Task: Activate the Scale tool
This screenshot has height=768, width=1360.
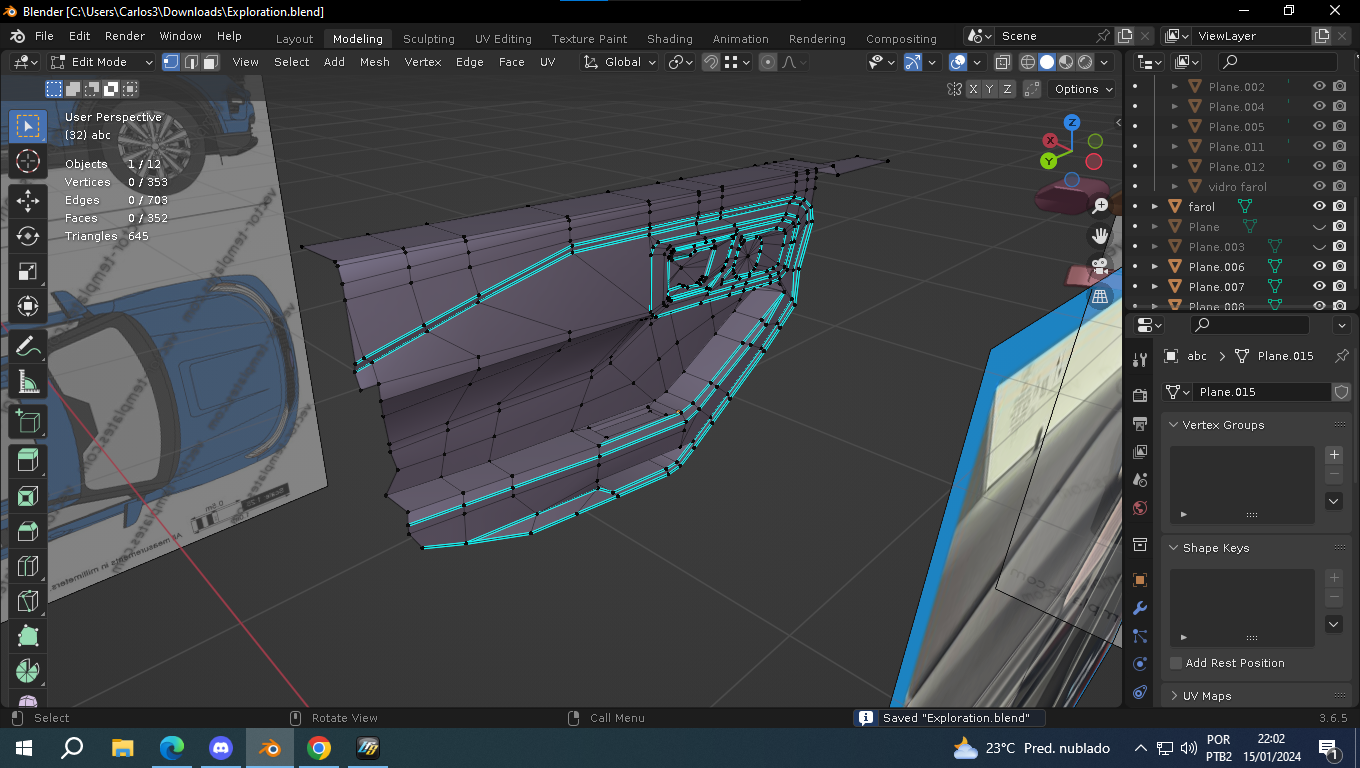Action: (28, 271)
